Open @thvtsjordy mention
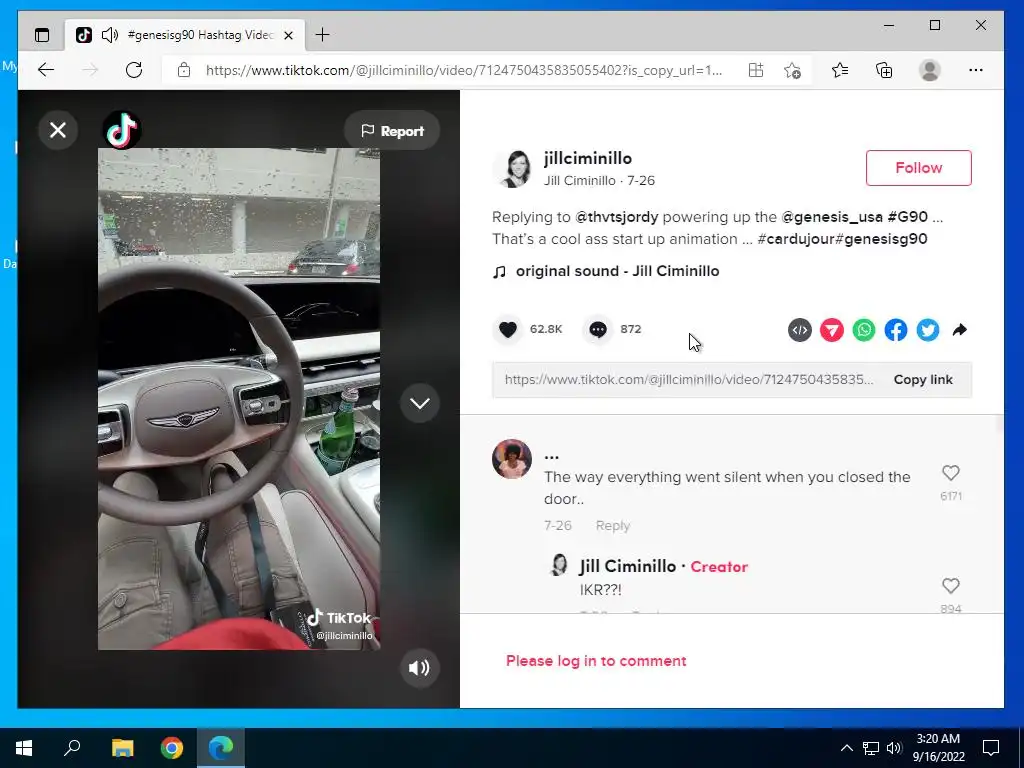Viewport: 1024px width, 768px height. (x=616, y=217)
